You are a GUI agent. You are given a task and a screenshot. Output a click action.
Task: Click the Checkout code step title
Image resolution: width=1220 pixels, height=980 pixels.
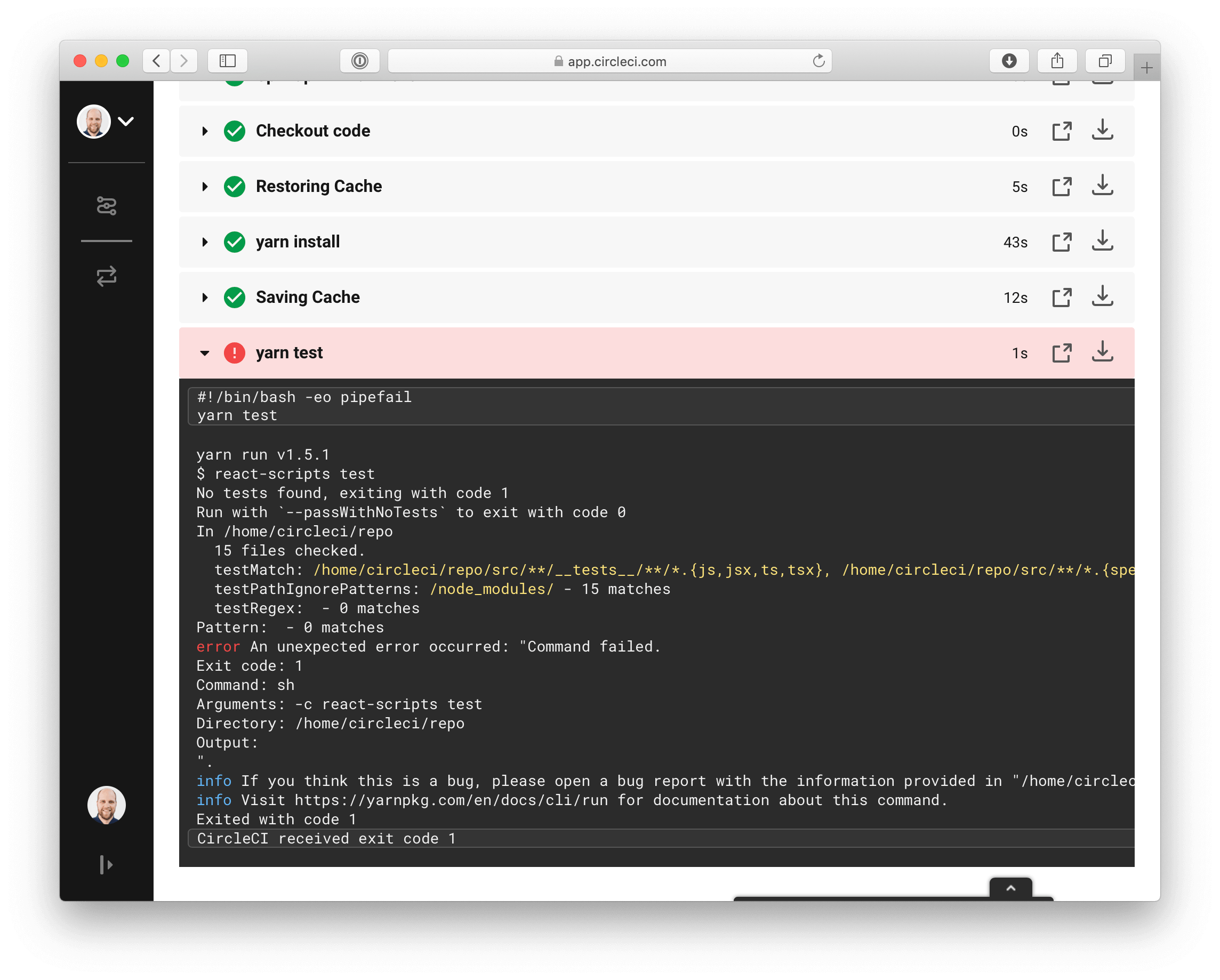tap(313, 131)
